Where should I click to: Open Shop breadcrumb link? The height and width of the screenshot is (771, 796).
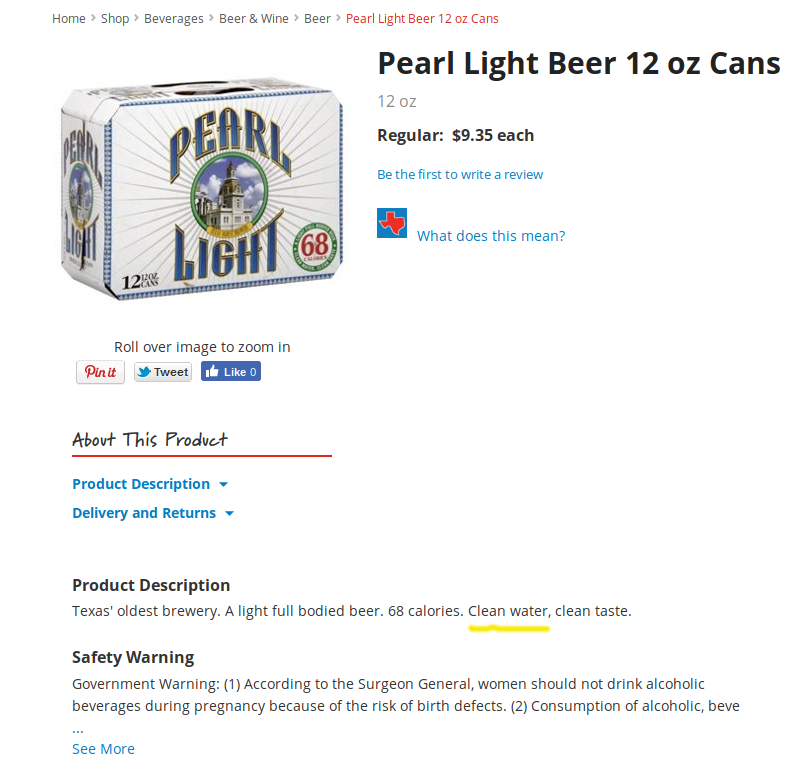click(115, 19)
